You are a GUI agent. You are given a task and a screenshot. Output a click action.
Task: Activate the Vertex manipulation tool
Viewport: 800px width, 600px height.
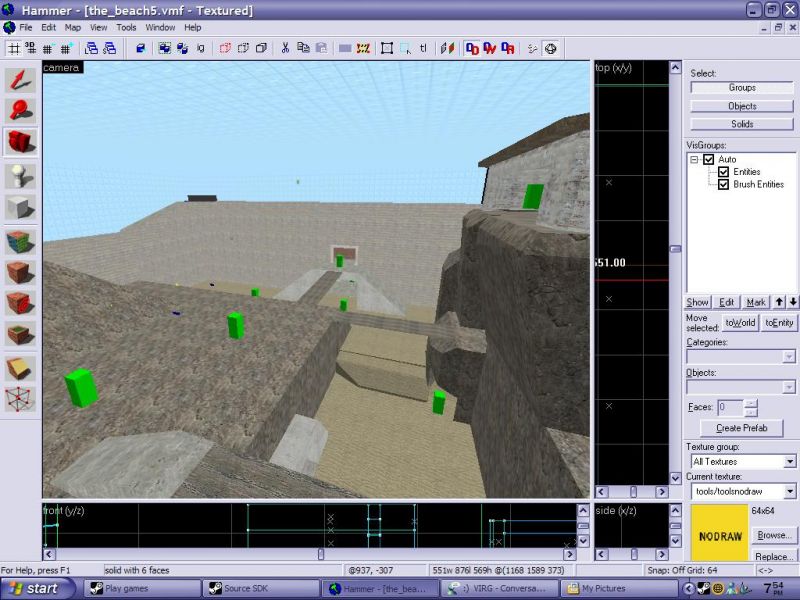(x=21, y=399)
